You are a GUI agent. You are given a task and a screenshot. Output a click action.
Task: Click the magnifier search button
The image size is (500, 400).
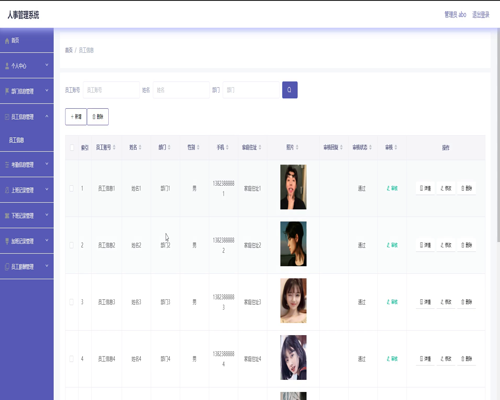[x=290, y=90]
